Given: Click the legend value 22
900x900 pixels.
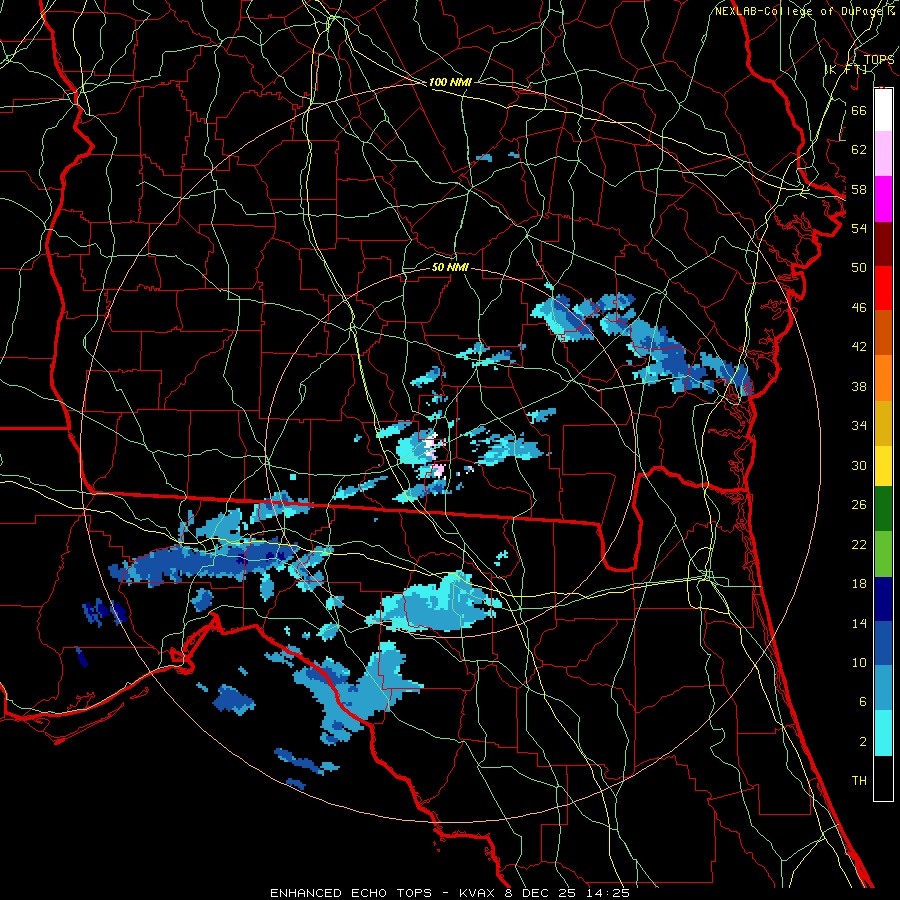Looking at the screenshot, I should [x=859, y=544].
